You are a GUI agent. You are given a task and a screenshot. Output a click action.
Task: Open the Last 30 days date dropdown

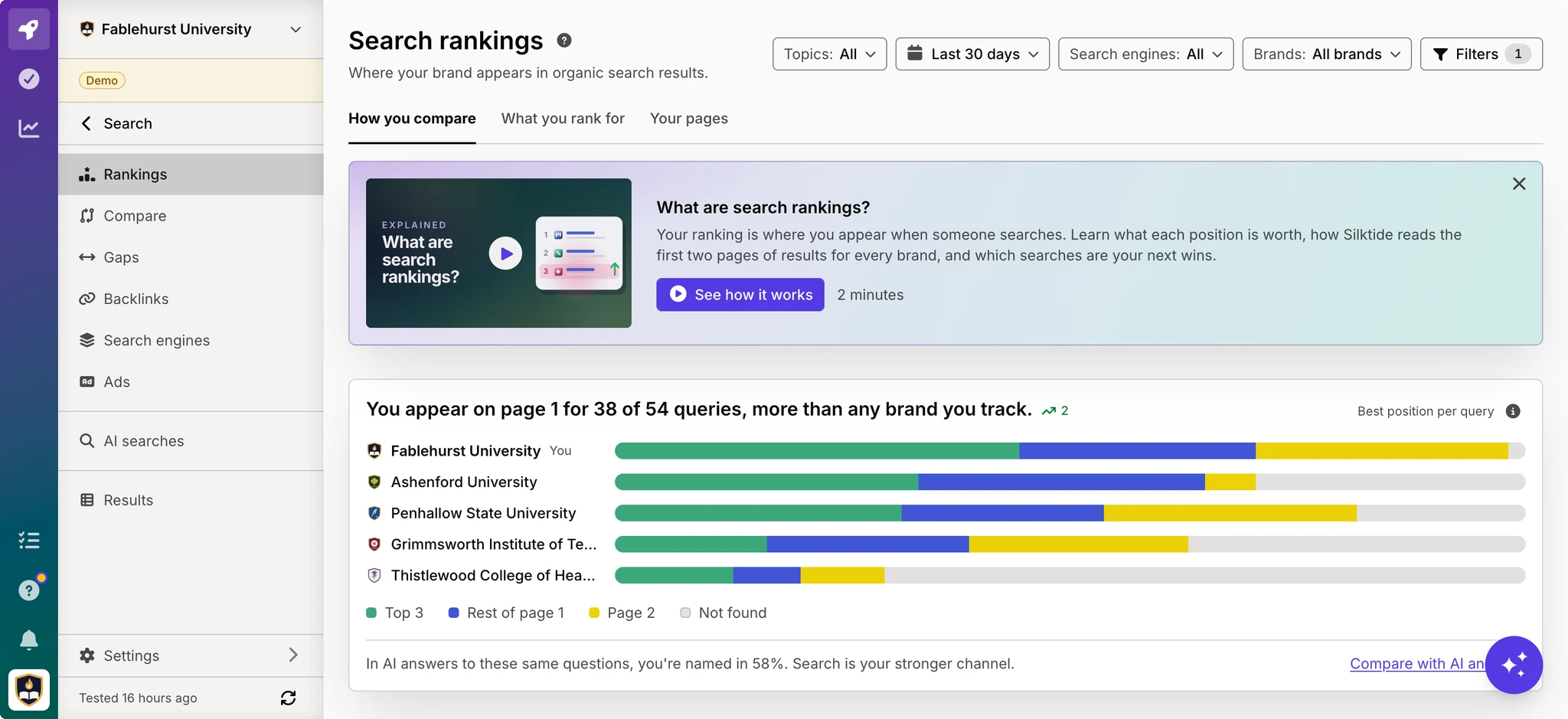tap(972, 54)
